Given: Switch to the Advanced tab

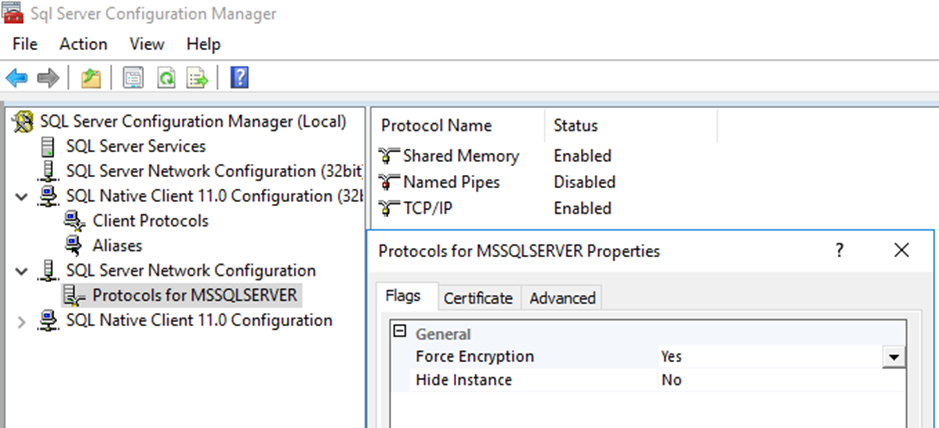Looking at the screenshot, I should [562, 298].
